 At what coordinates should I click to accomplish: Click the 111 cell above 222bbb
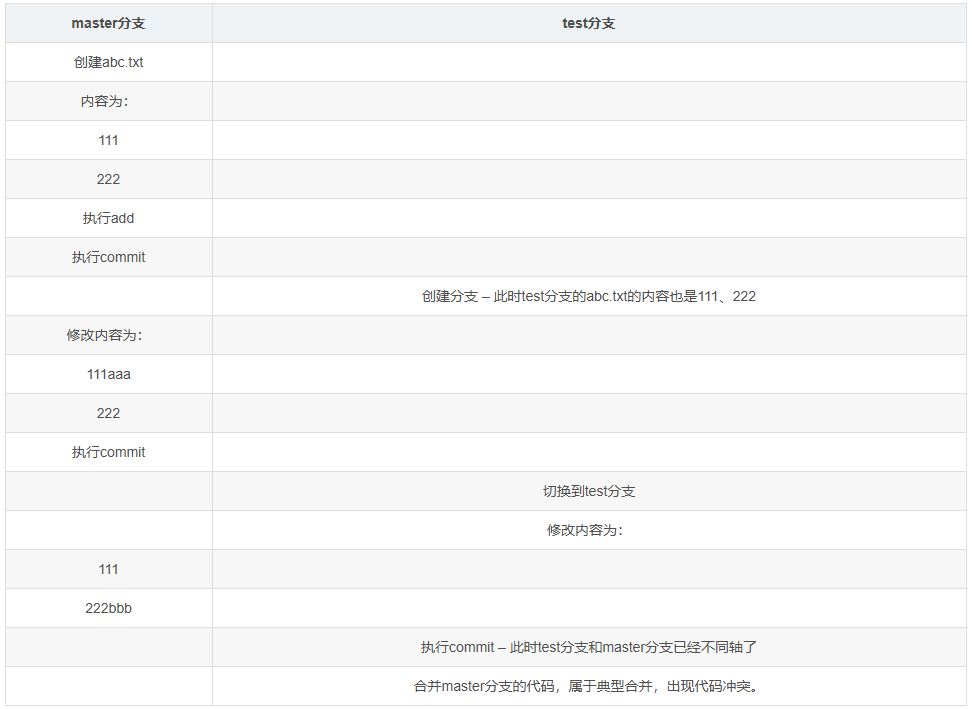(108, 569)
